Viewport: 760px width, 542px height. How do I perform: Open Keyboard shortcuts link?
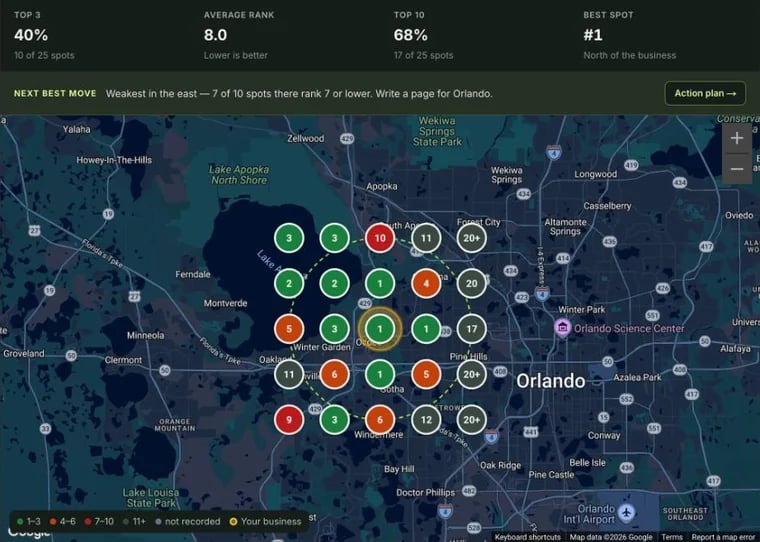point(527,537)
